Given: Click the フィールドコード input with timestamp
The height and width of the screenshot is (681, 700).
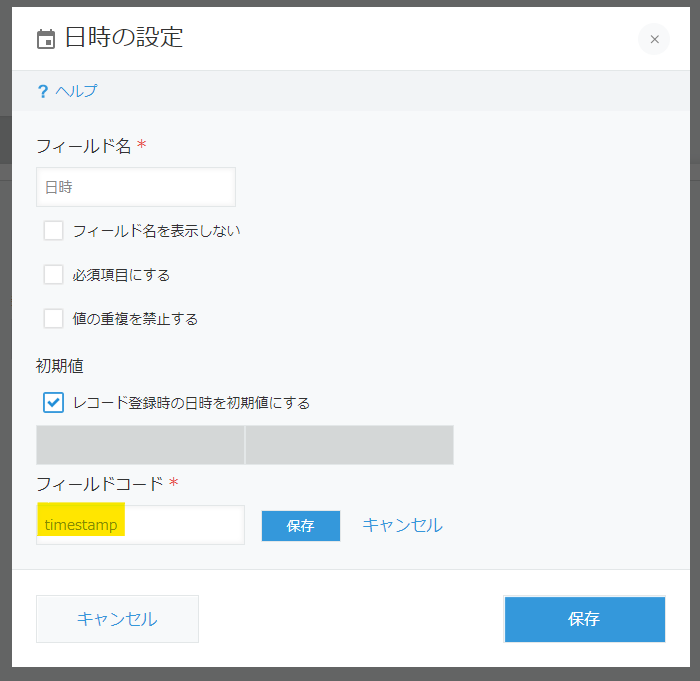Looking at the screenshot, I should click(140, 525).
